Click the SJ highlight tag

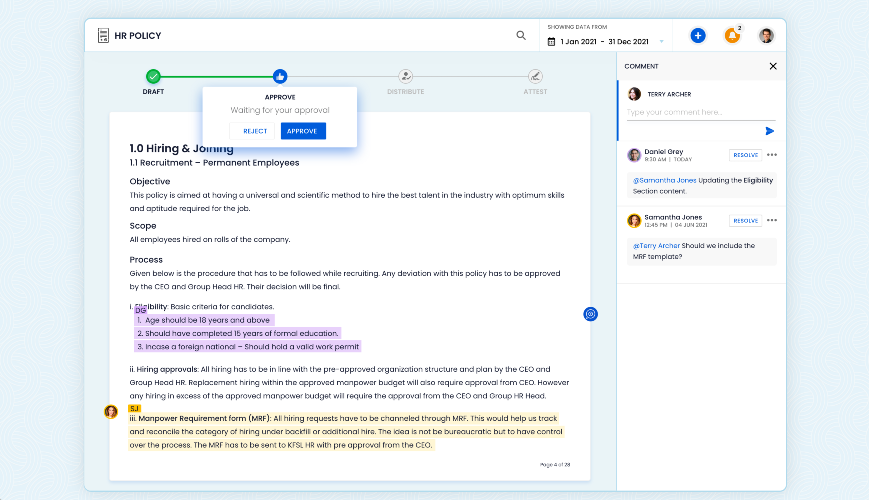[x=135, y=409]
